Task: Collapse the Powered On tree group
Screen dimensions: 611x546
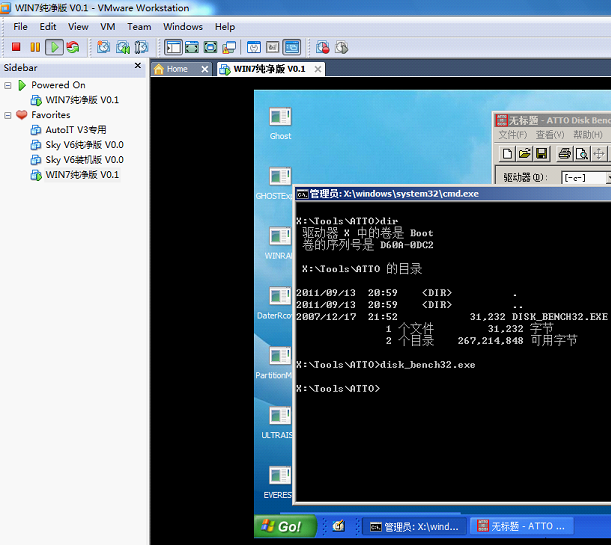Action: pos(7,85)
